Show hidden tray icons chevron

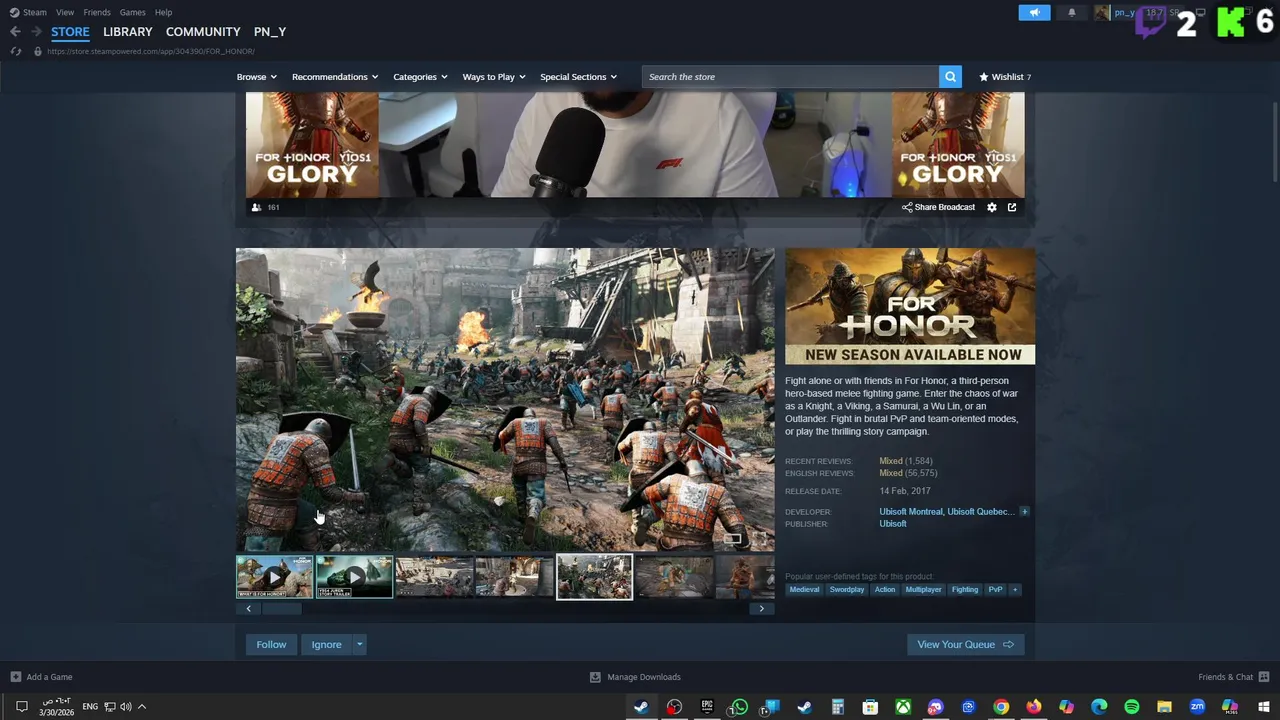tap(142, 707)
